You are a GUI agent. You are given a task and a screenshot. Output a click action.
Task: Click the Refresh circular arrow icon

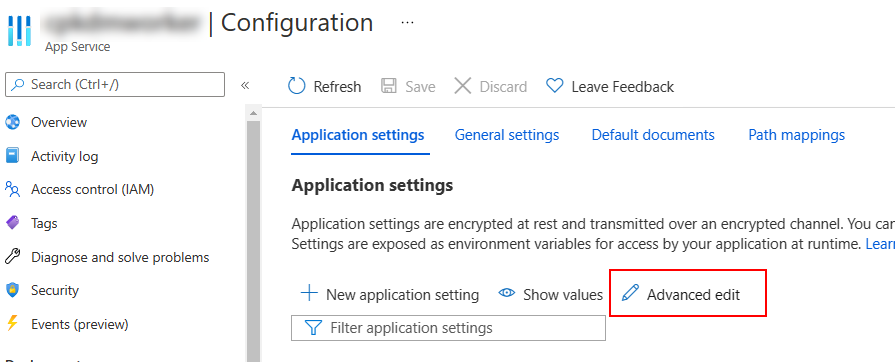(x=297, y=86)
